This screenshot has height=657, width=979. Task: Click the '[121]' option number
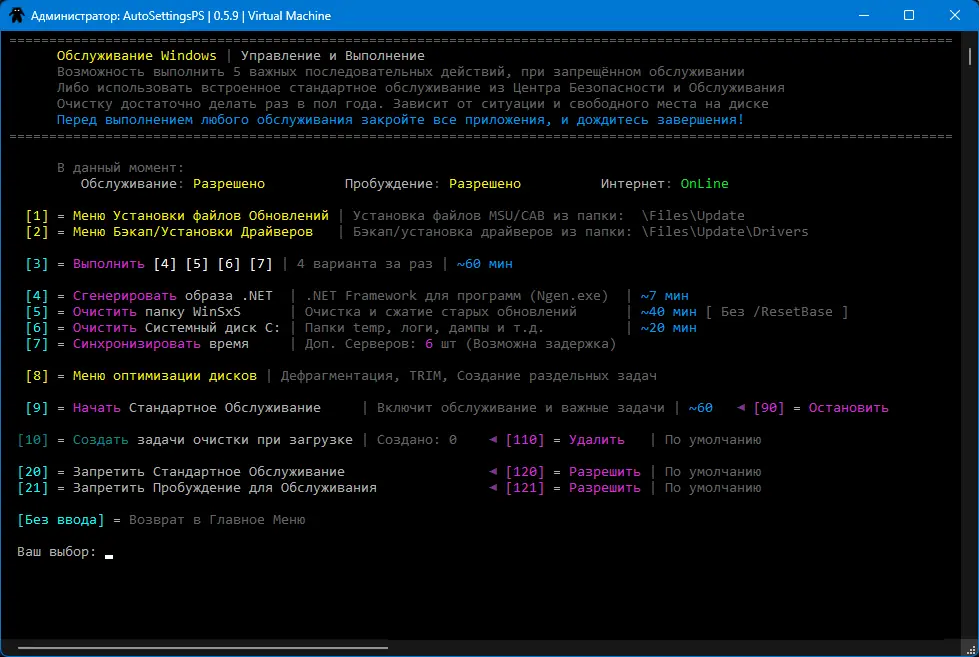[524, 487]
